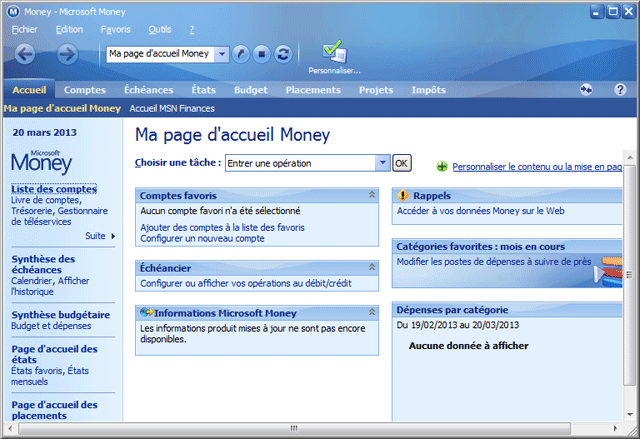Open the Placements tab
This screenshot has width=640, height=439.
pyautogui.click(x=313, y=90)
